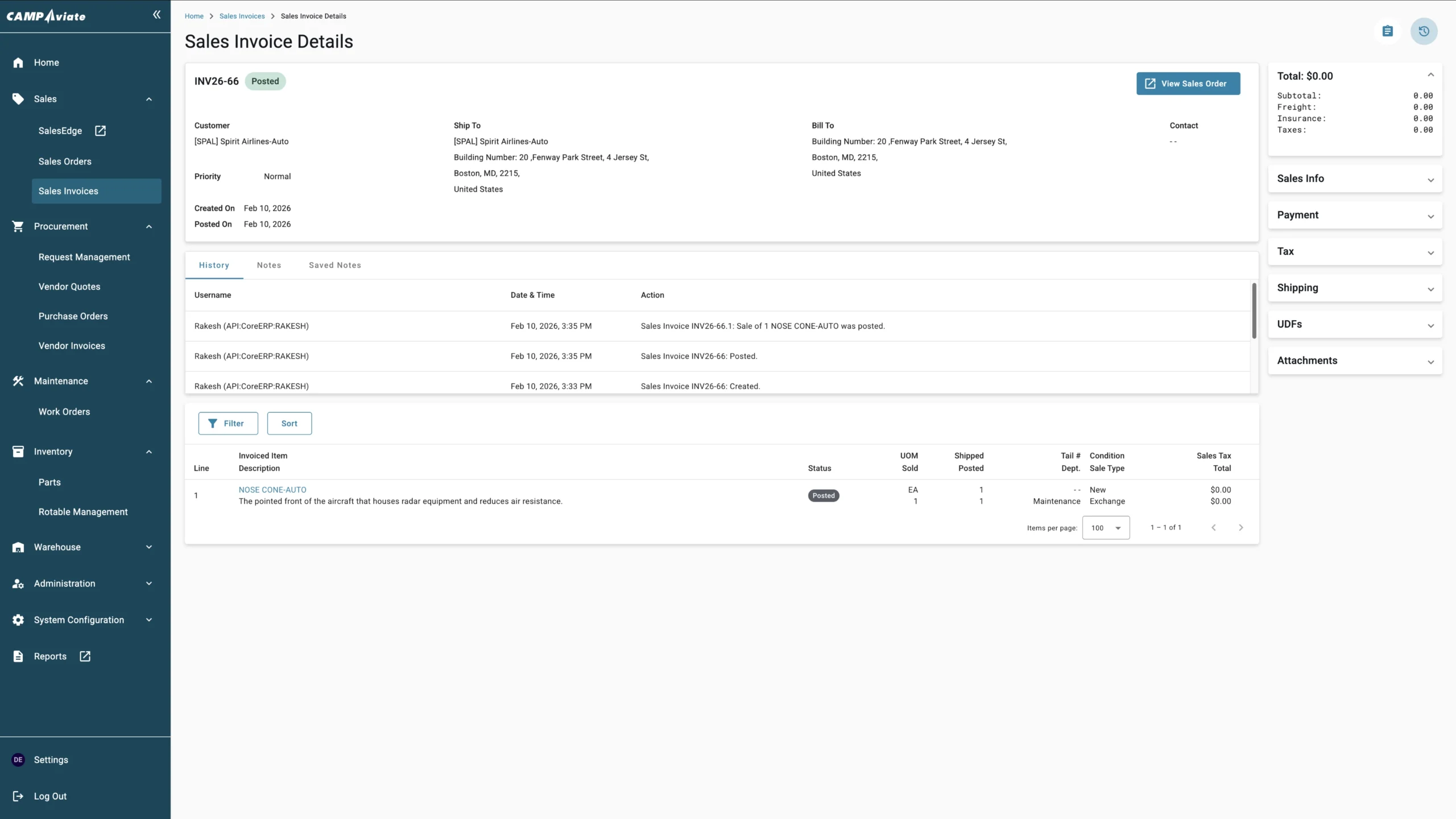This screenshot has height=819, width=1456.
Task: Click the Posted status badge beside INV26-66
Action: [x=265, y=81]
